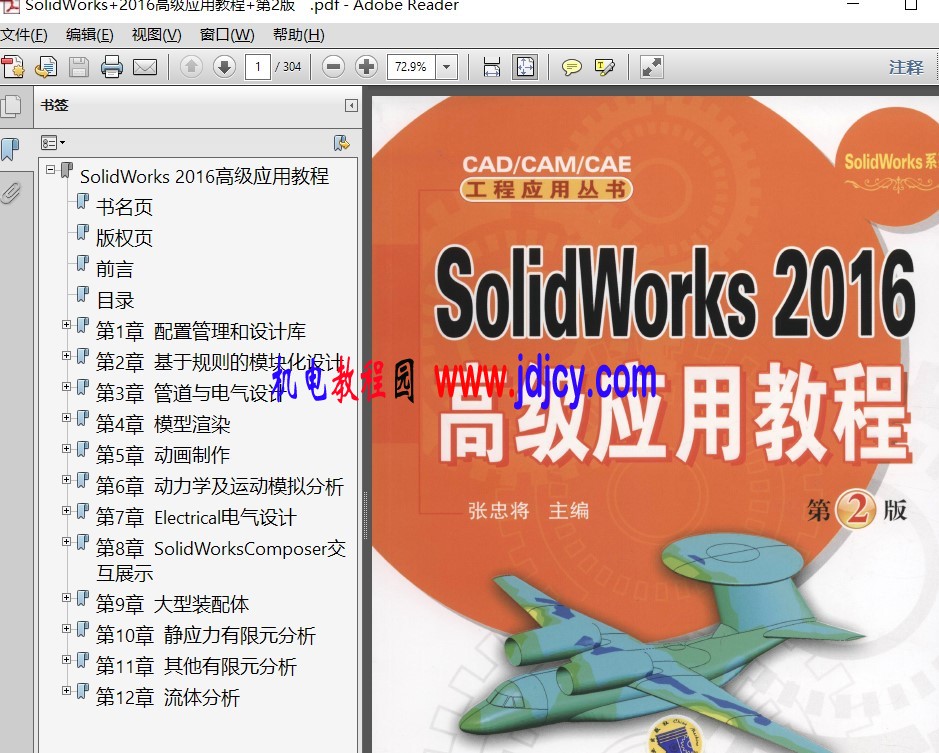The image size is (939, 753).
Task: Expand the 第2章 bookmark node
Action: point(66,356)
